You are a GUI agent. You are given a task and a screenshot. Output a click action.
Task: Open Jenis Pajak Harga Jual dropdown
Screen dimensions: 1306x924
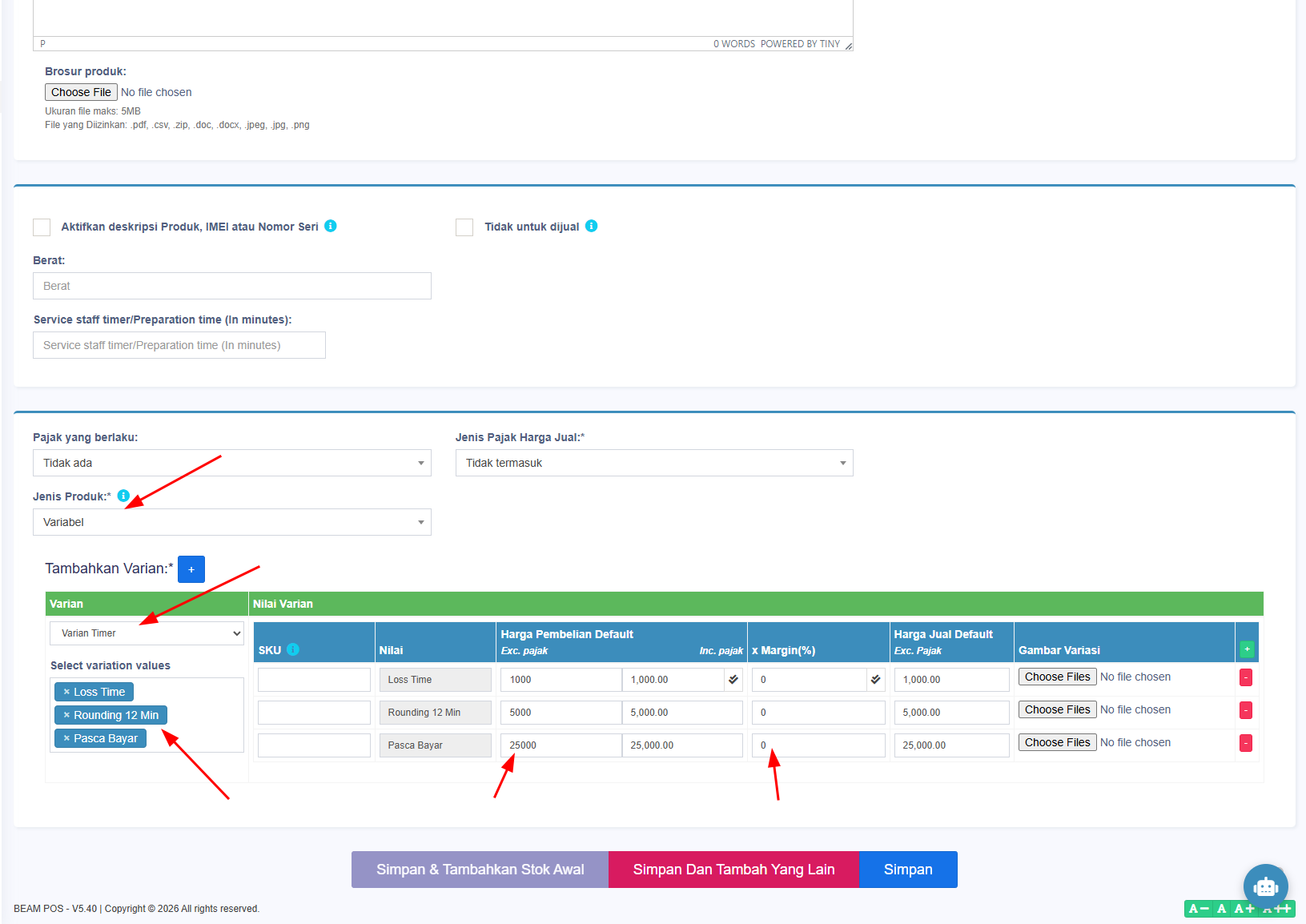654,463
